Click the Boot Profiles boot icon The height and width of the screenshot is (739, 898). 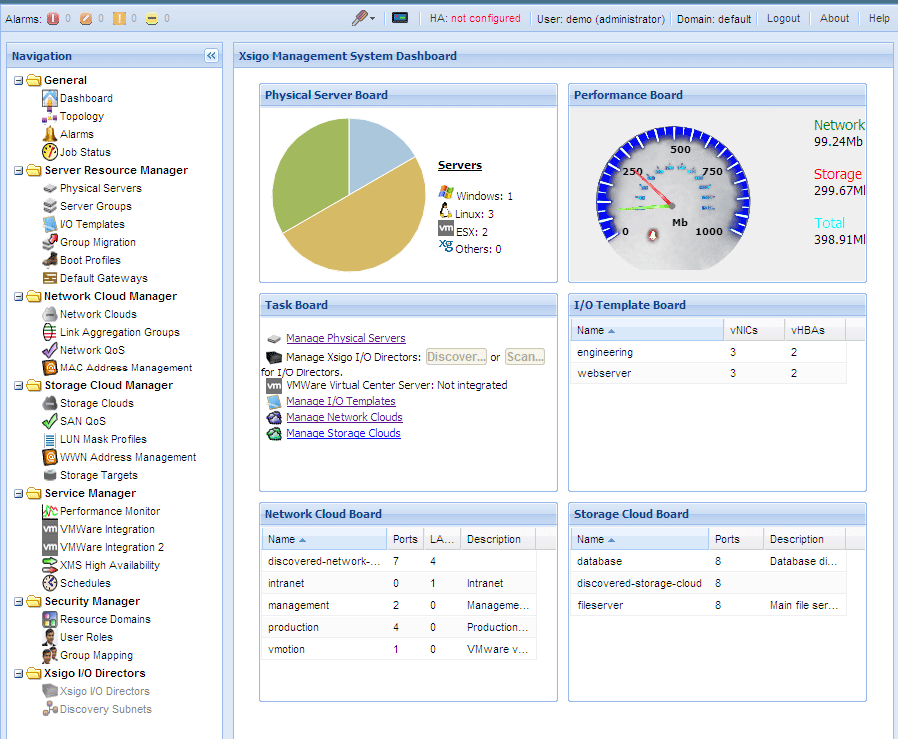coord(50,260)
